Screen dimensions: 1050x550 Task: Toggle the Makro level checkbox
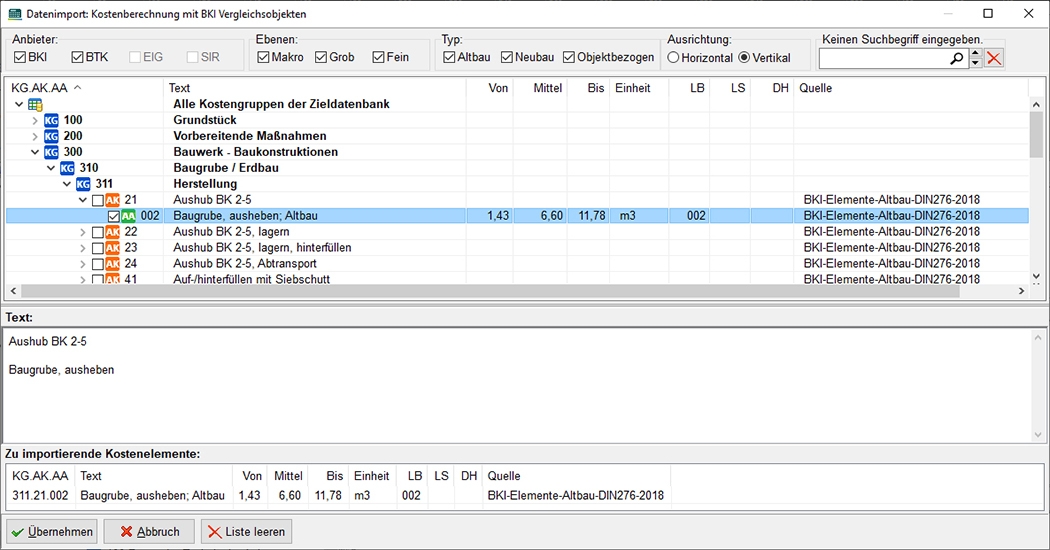263,58
